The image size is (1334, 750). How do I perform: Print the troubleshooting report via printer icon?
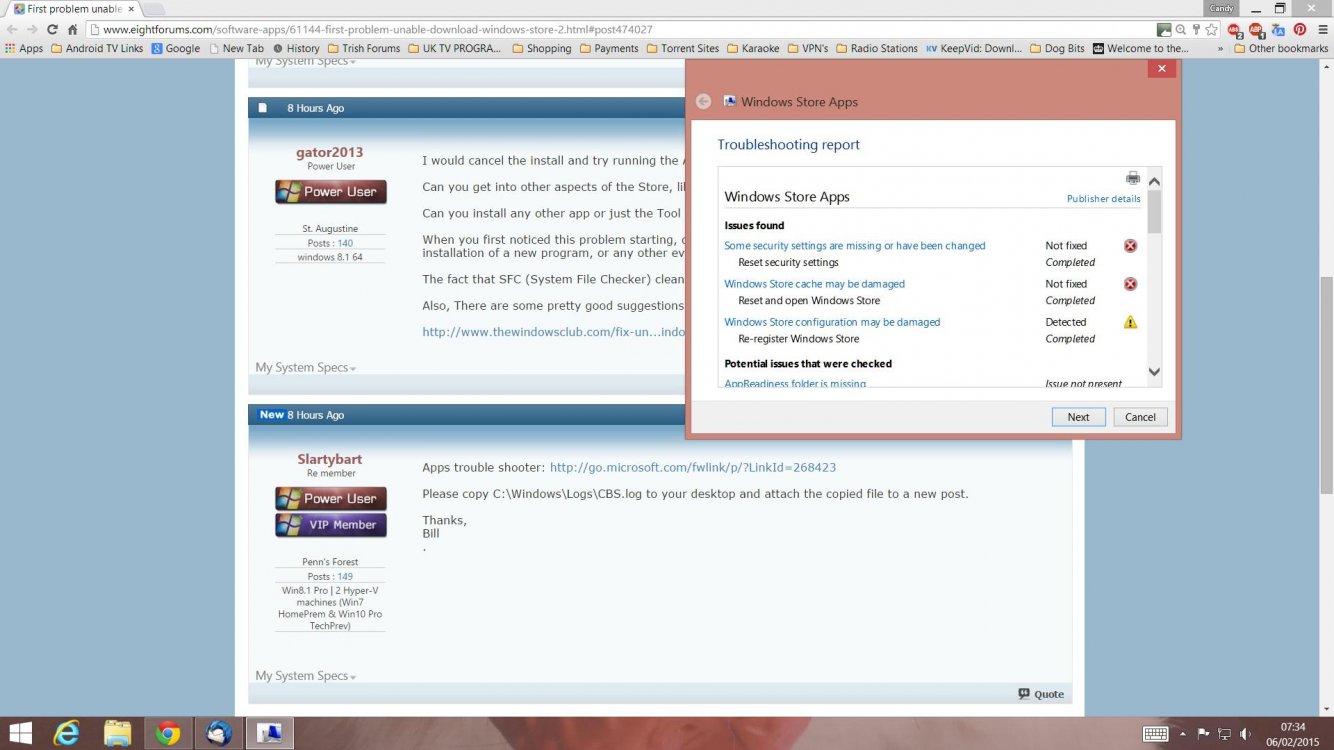click(x=1132, y=178)
